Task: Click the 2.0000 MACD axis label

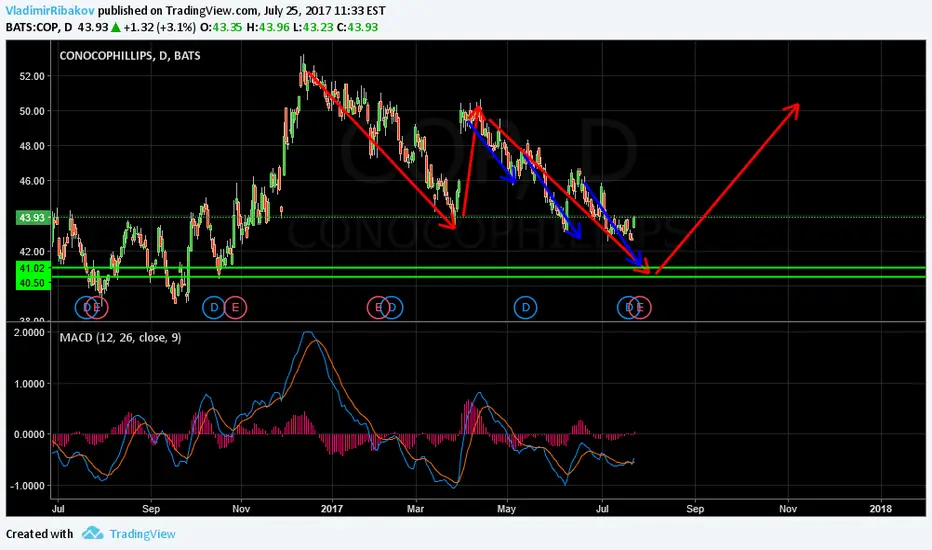Action: click(29, 332)
